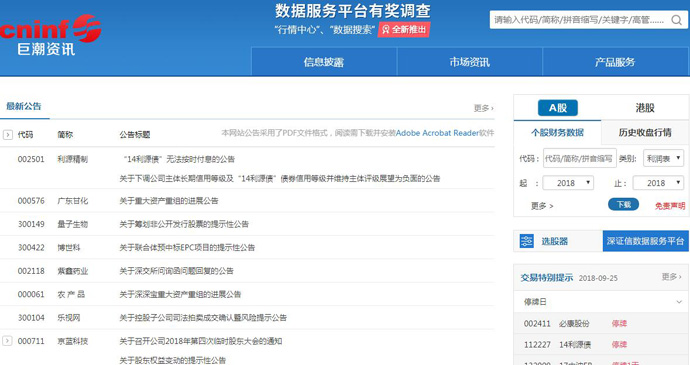The height and width of the screenshot is (365, 690).
Task: Click the 下载 button
Action: click(623, 204)
